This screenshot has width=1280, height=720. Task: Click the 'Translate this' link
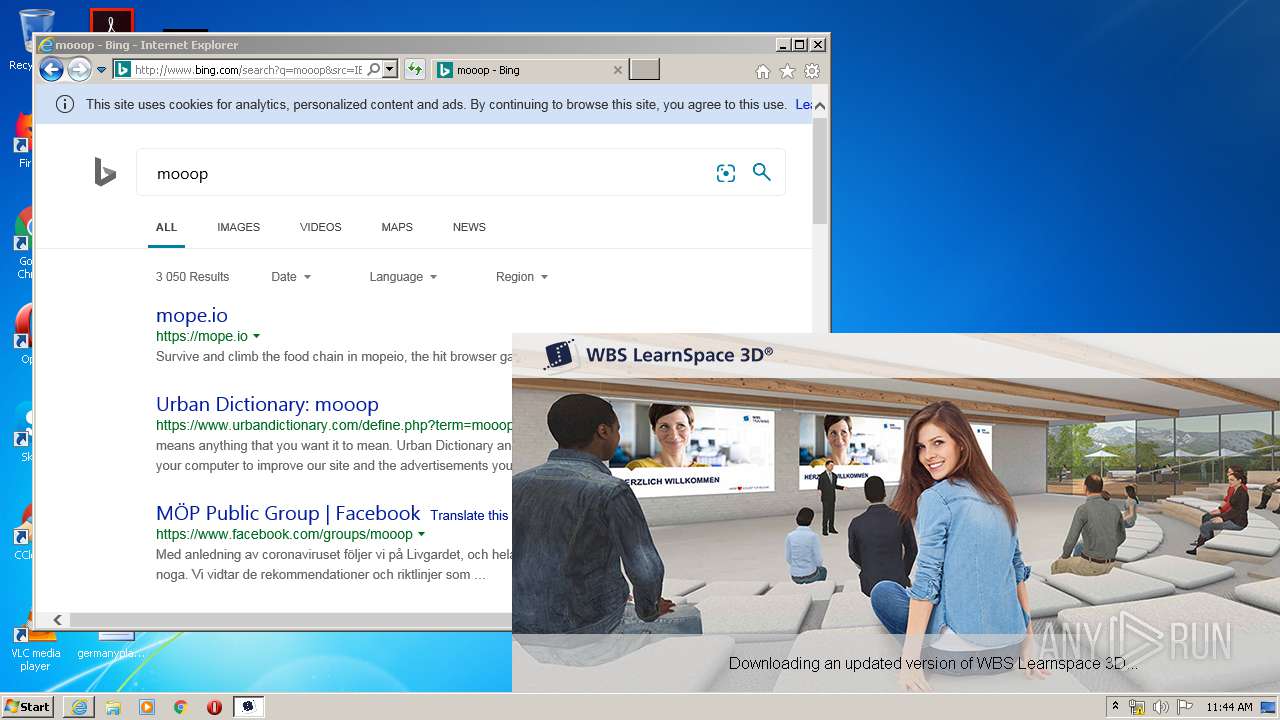click(469, 515)
